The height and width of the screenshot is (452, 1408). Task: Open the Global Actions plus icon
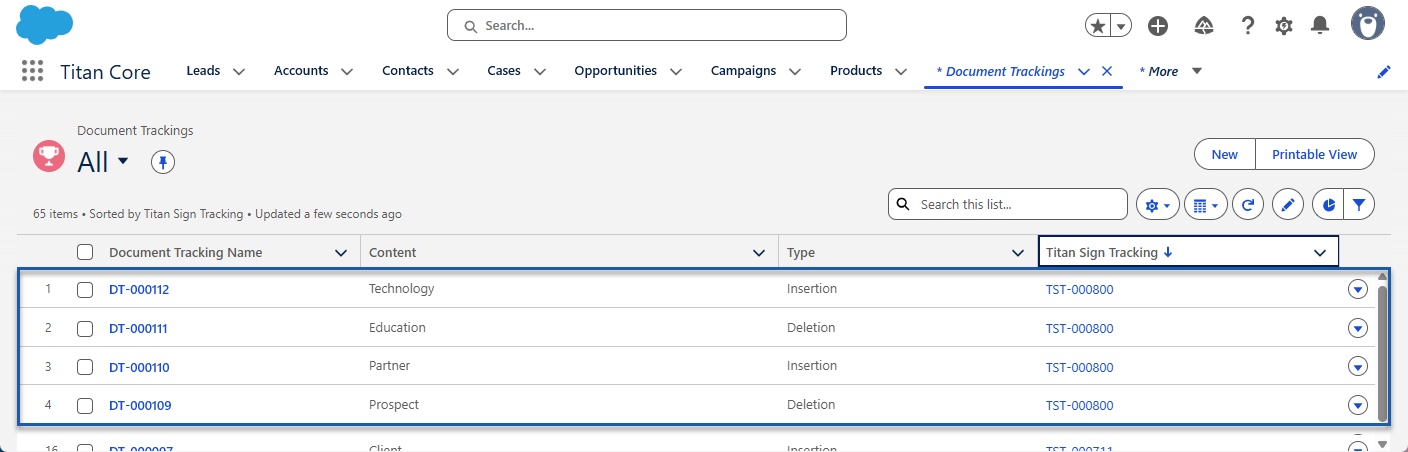1158,27
